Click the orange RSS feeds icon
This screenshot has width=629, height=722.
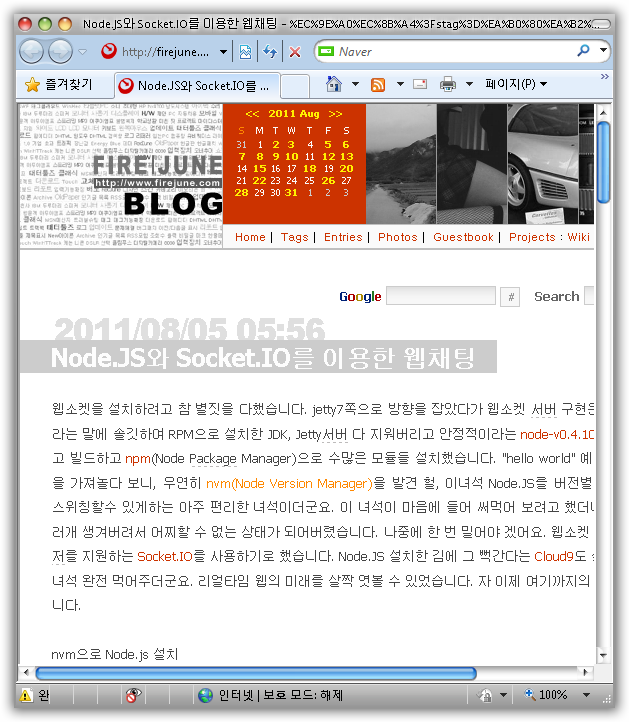click(378, 85)
